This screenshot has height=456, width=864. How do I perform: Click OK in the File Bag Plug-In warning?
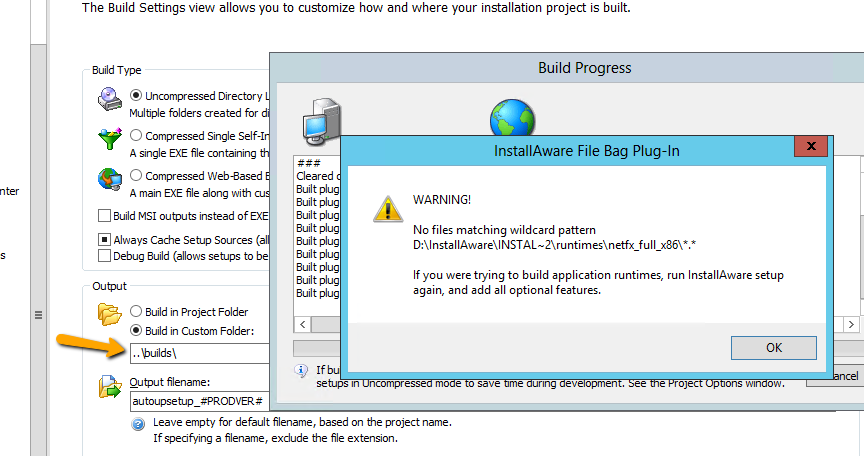pos(774,348)
